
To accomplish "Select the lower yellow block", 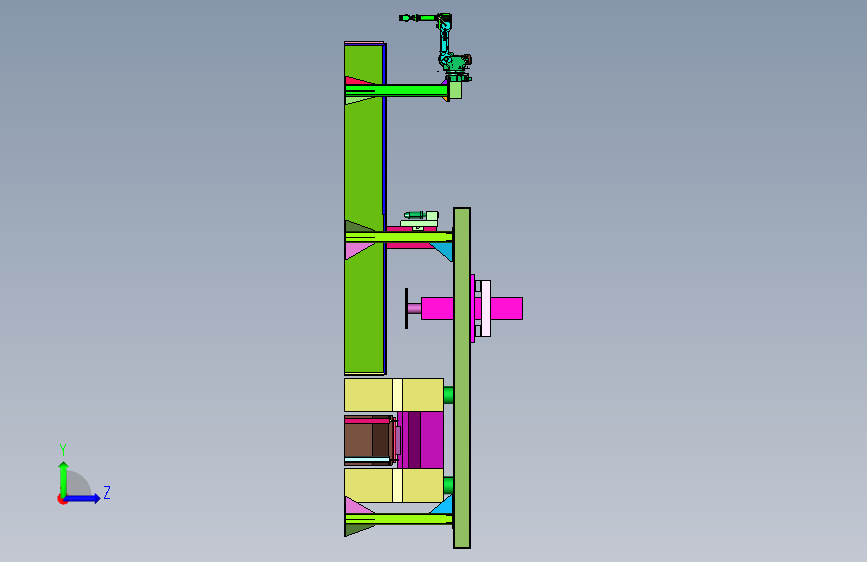I will coord(394,485).
